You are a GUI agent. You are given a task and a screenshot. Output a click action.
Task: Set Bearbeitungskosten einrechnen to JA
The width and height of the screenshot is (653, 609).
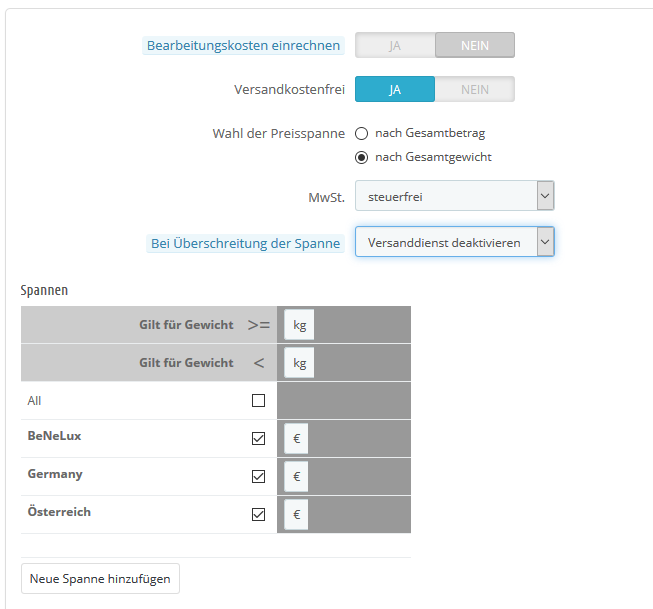point(395,45)
